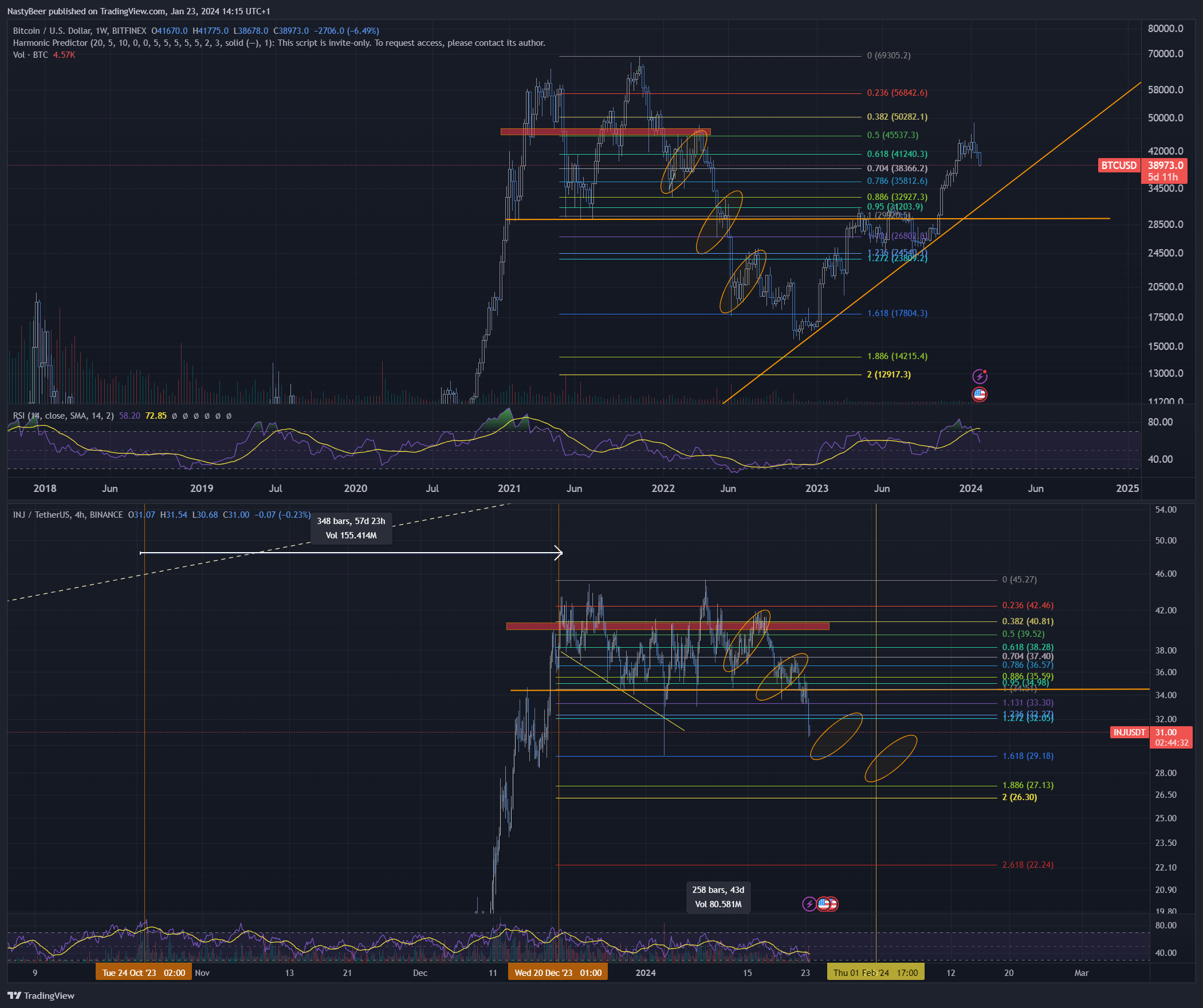Click the 0.786 (35812.6) Fibonacci label

(x=897, y=181)
